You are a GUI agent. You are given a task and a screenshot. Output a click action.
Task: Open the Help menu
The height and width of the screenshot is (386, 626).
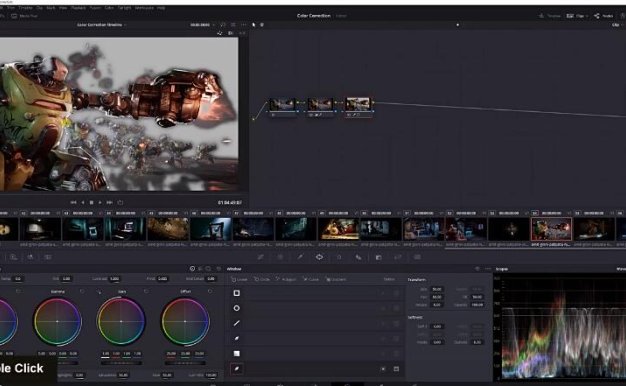click(x=161, y=8)
